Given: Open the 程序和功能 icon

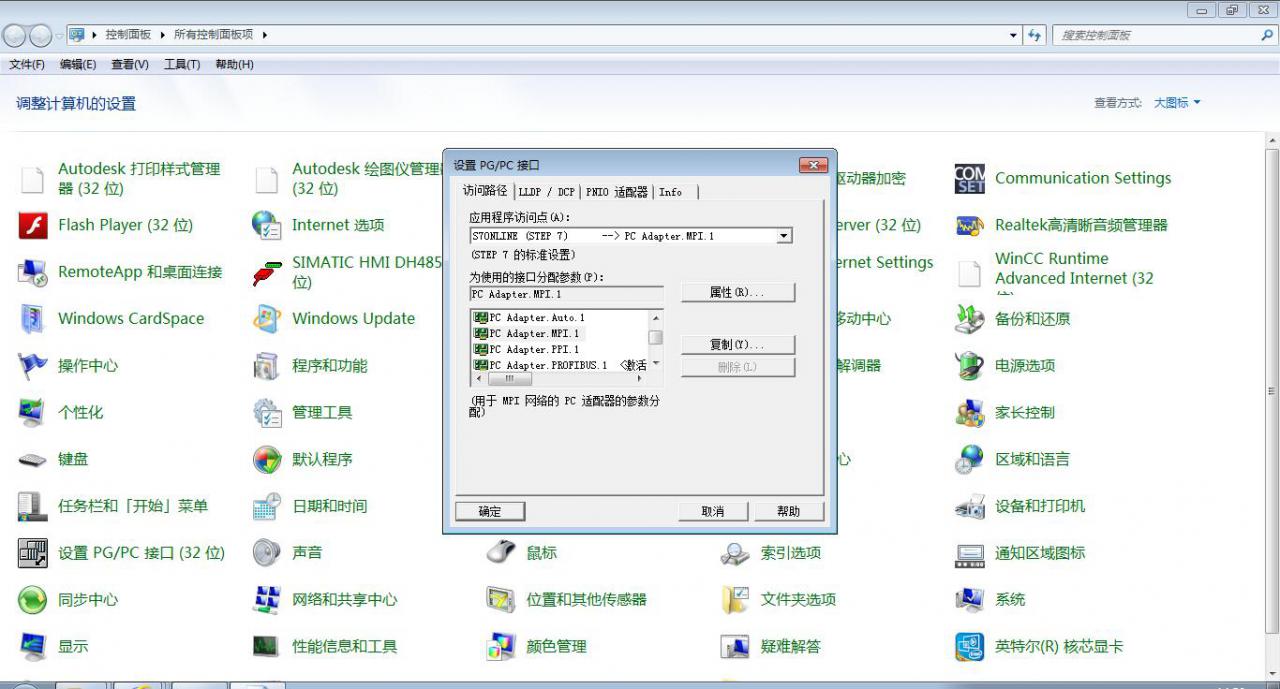Looking at the screenshot, I should (x=267, y=366).
